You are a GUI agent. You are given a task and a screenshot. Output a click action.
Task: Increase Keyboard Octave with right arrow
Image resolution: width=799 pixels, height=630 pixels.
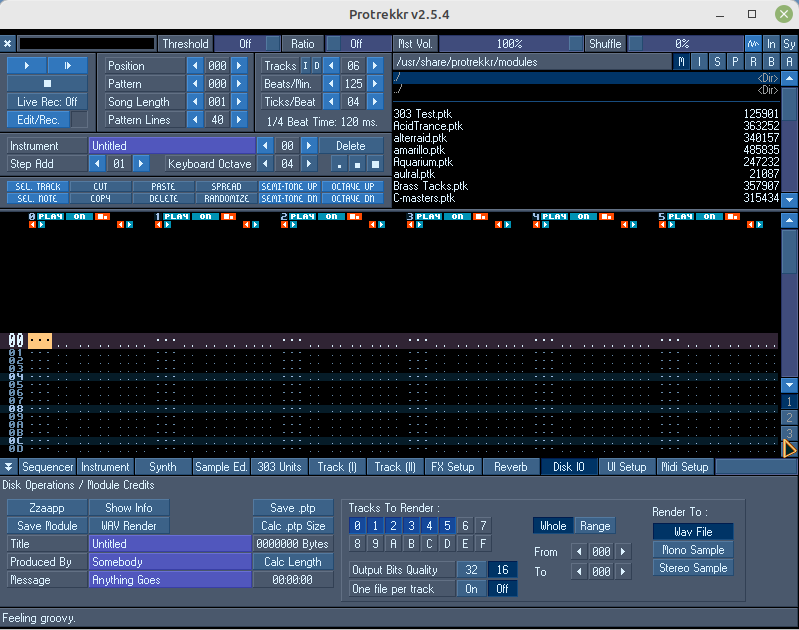pos(309,164)
